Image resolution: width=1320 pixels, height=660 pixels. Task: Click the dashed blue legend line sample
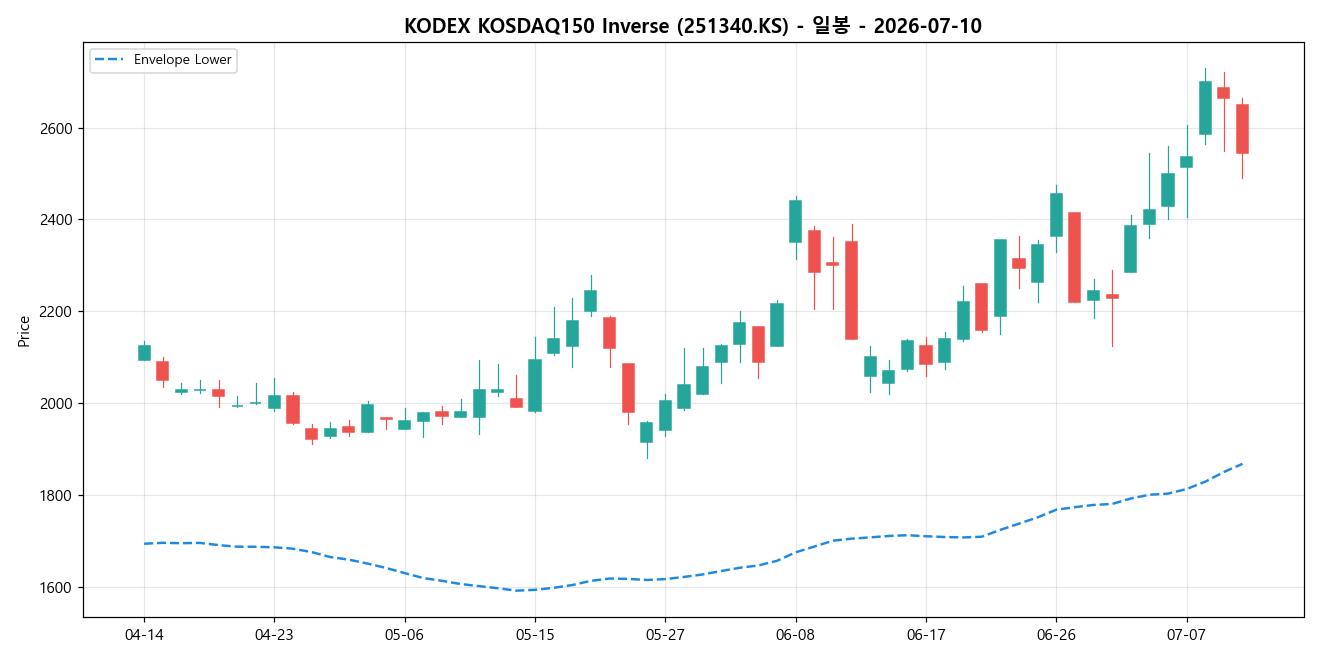(x=110, y=60)
